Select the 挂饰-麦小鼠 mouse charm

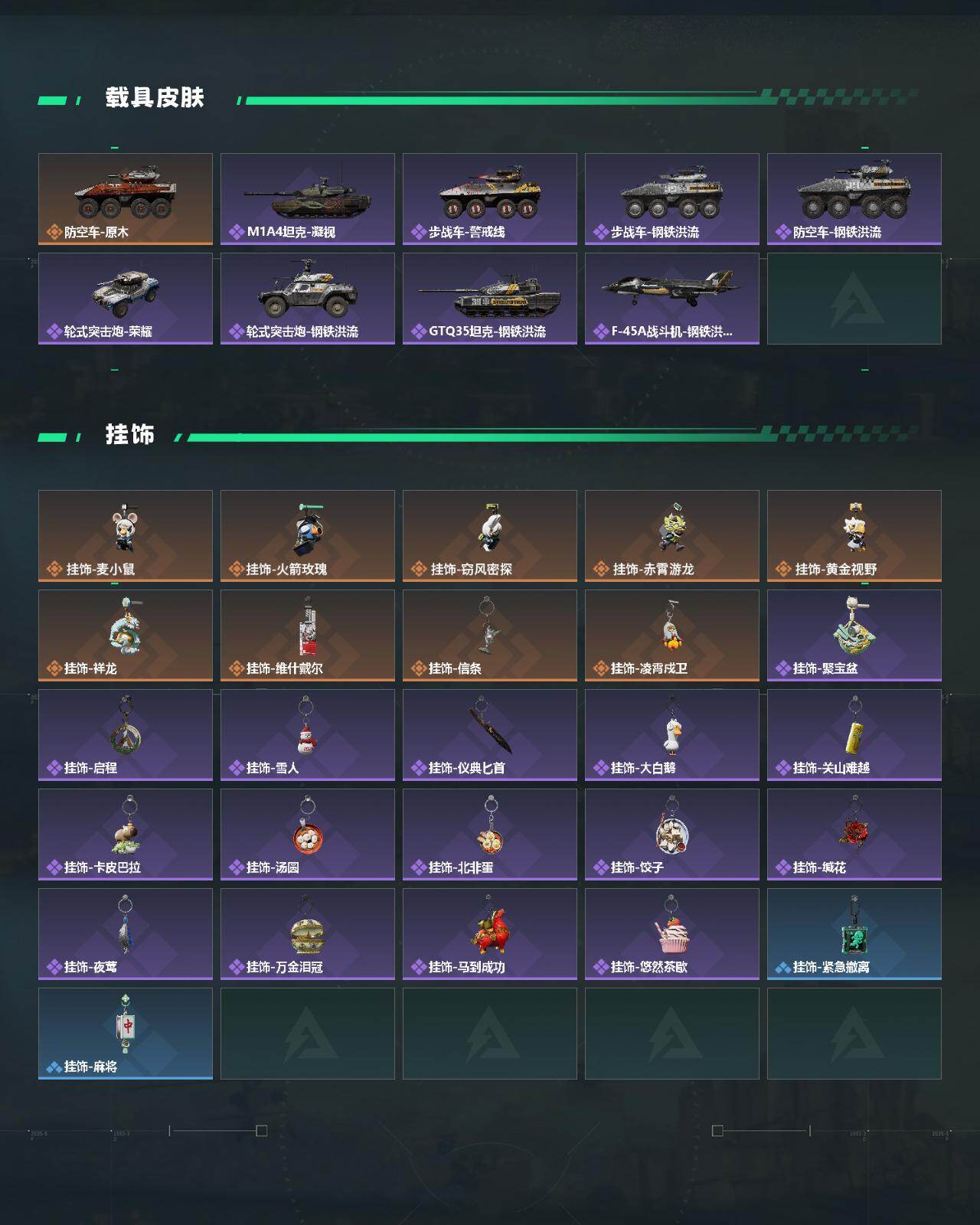(126, 536)
